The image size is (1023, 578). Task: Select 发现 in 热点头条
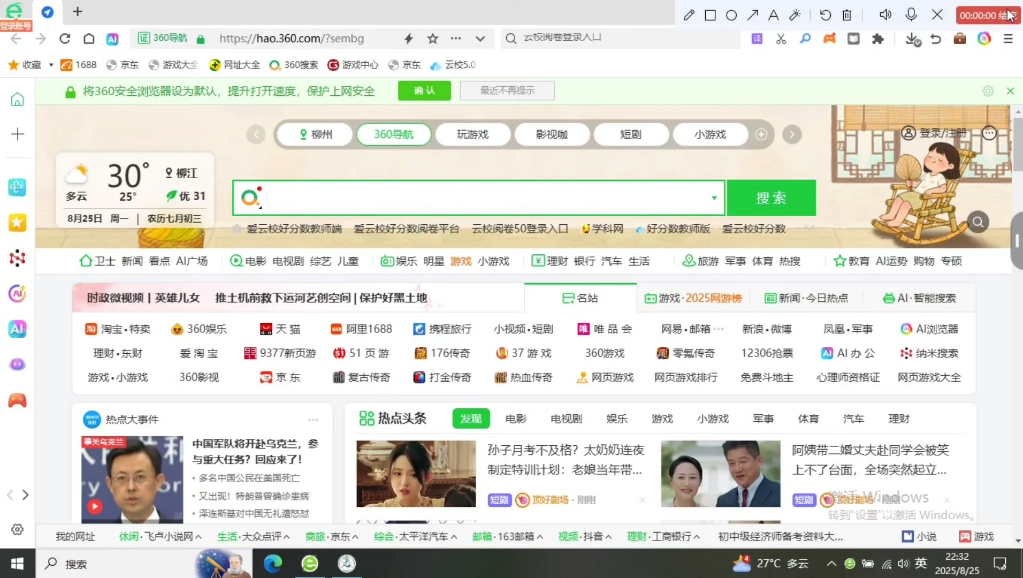(x=471, y=419)
